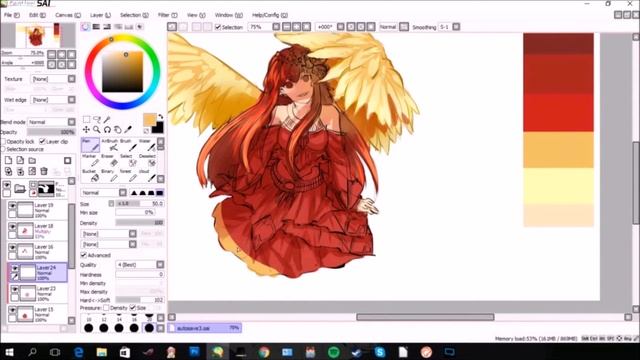
Task: Open the Layer menu
Action: point(100,15)
